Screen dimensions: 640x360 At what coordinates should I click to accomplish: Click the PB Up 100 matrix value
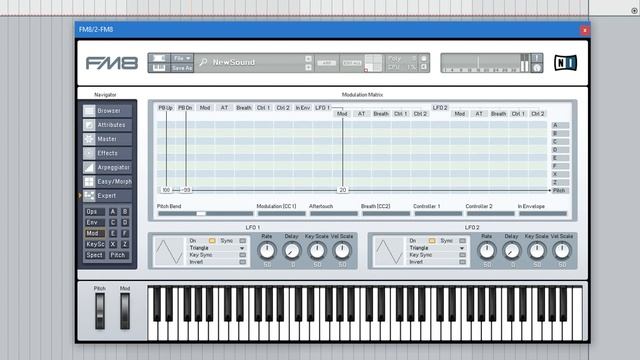pyautogui.click(x=166, y=190)
